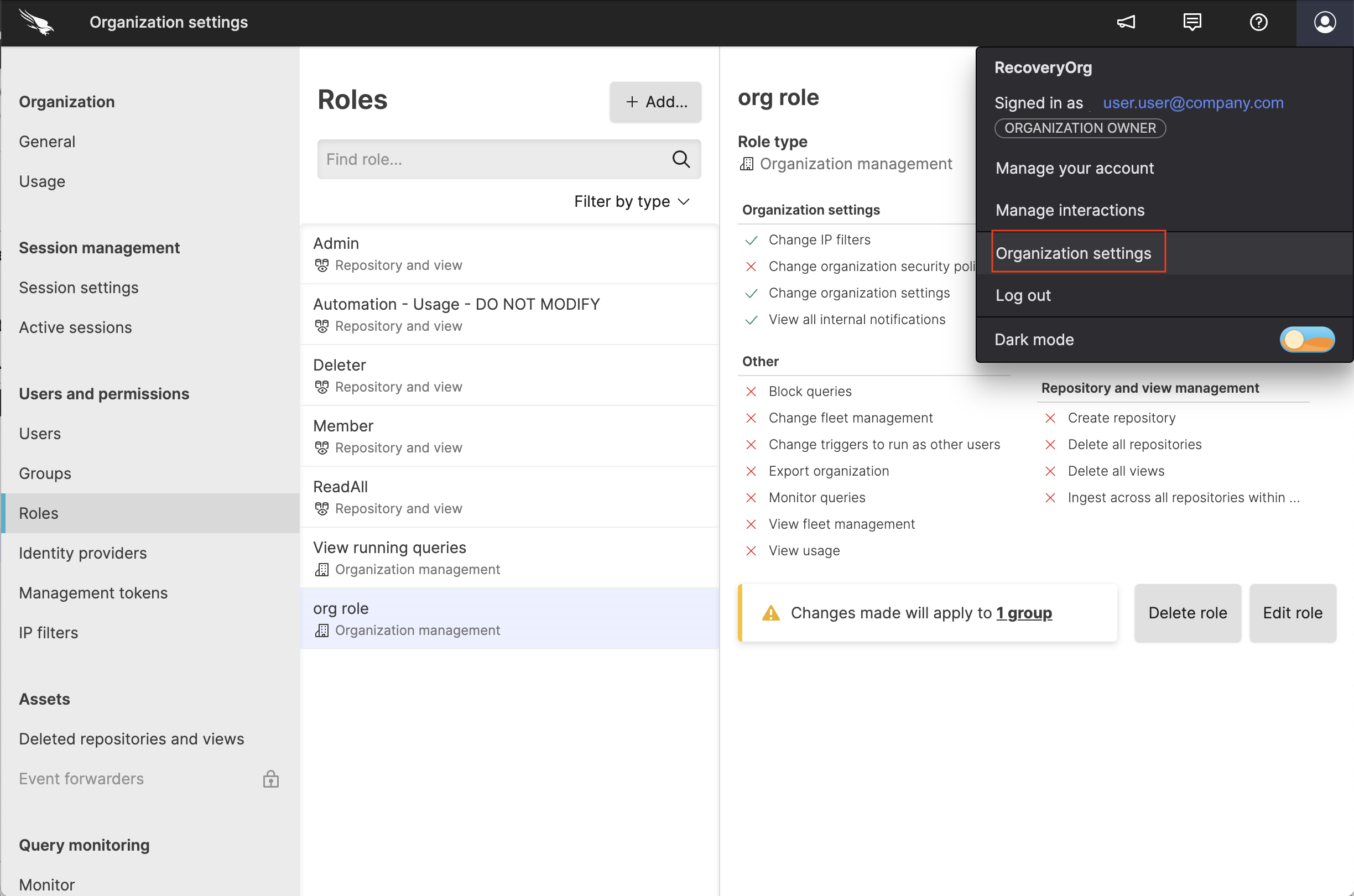Screen dimensions: 1354x896
Task: Click the Change fleet management permission
Action: coord(850,418)
